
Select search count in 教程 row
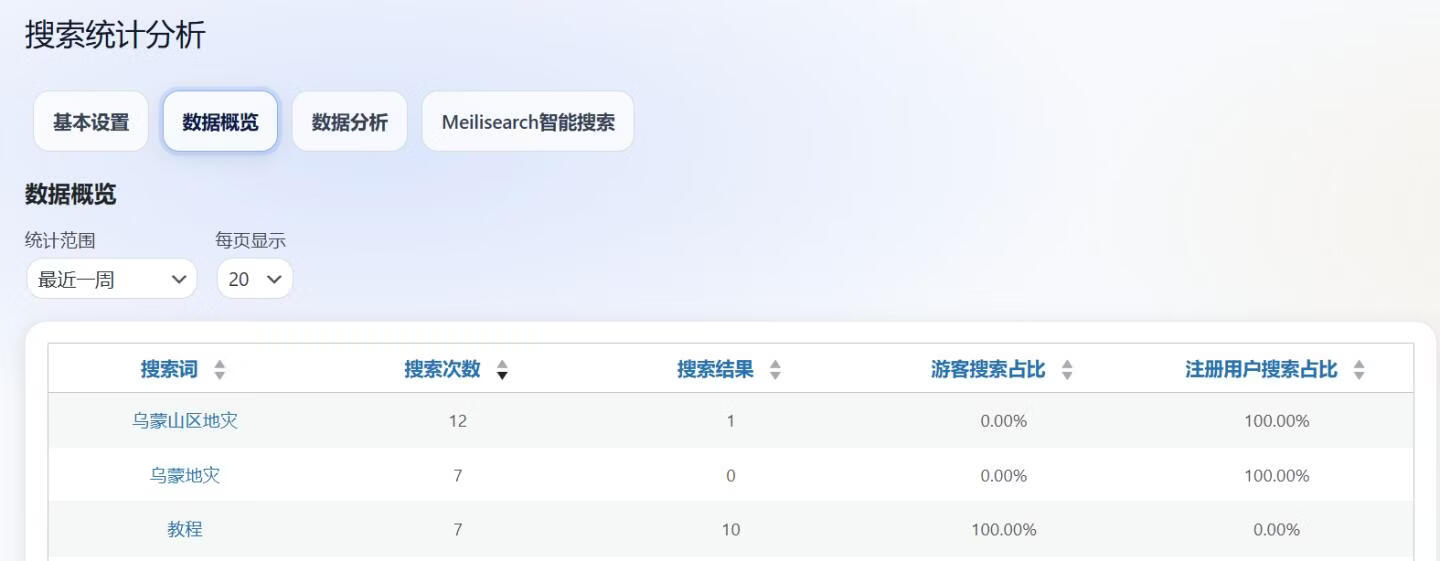coord(458,530)
